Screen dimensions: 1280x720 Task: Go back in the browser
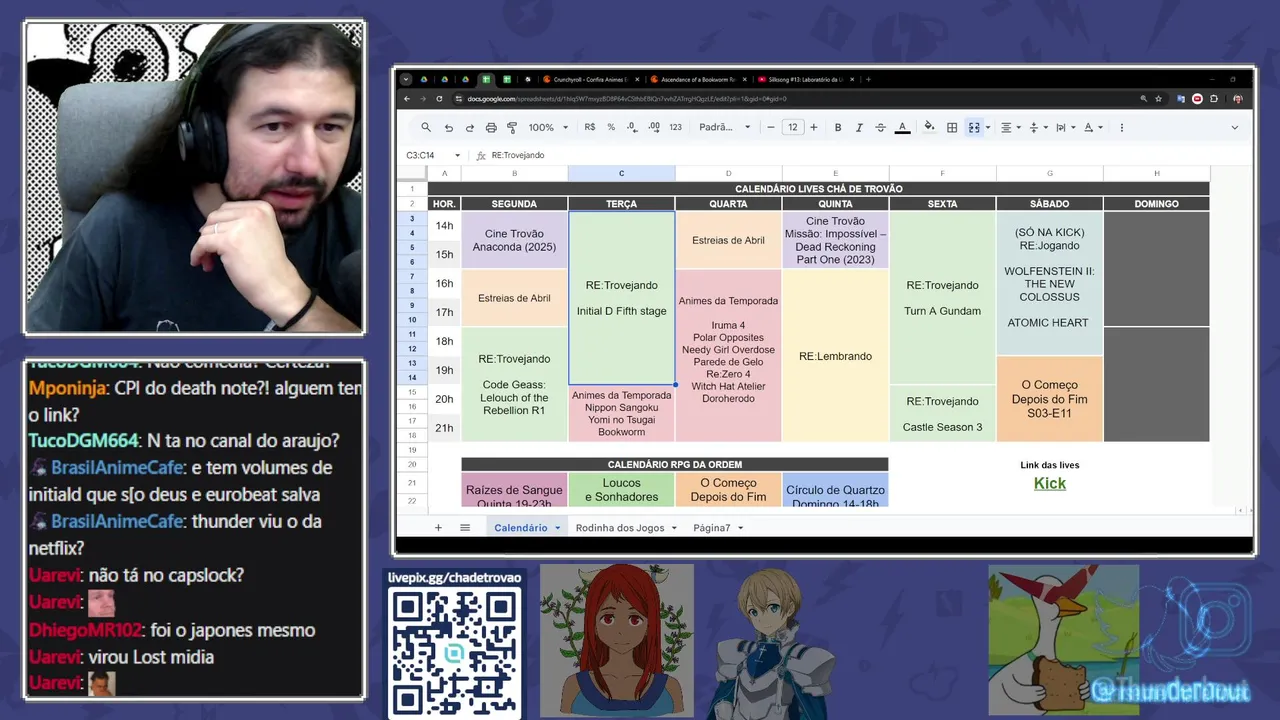coord(407,99)
